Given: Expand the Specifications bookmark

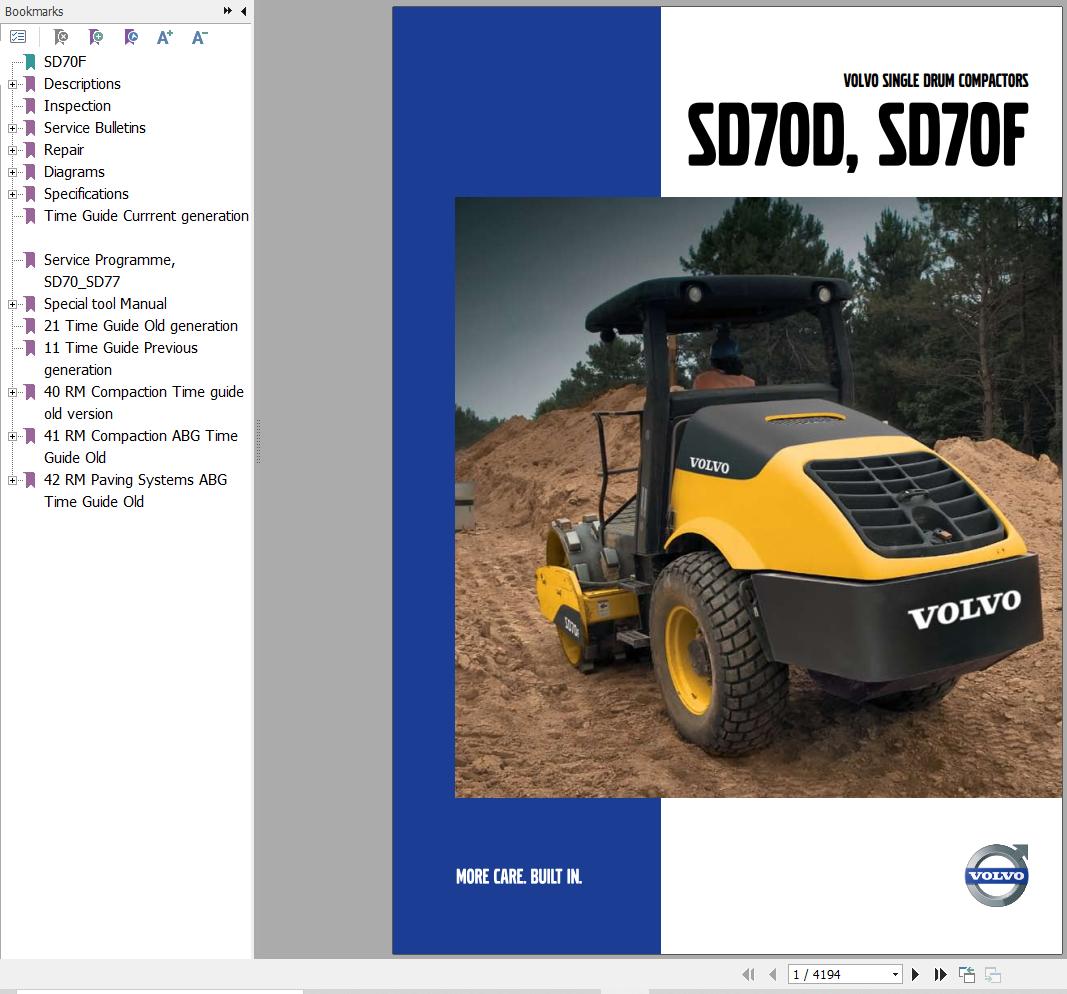Looking at the screenshot, I should pyautogui.click(x=12, y=194).
